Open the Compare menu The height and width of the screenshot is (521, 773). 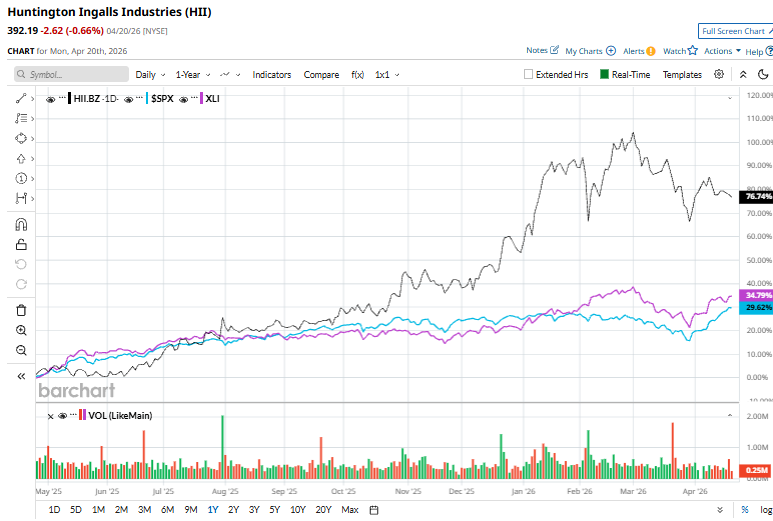321,75
